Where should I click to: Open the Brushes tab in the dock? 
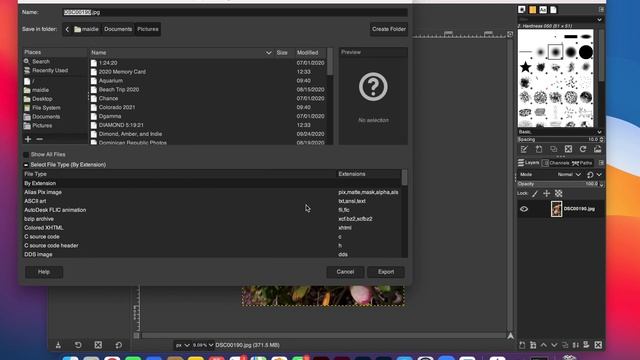pyautogui.click(x=522, y=10)
